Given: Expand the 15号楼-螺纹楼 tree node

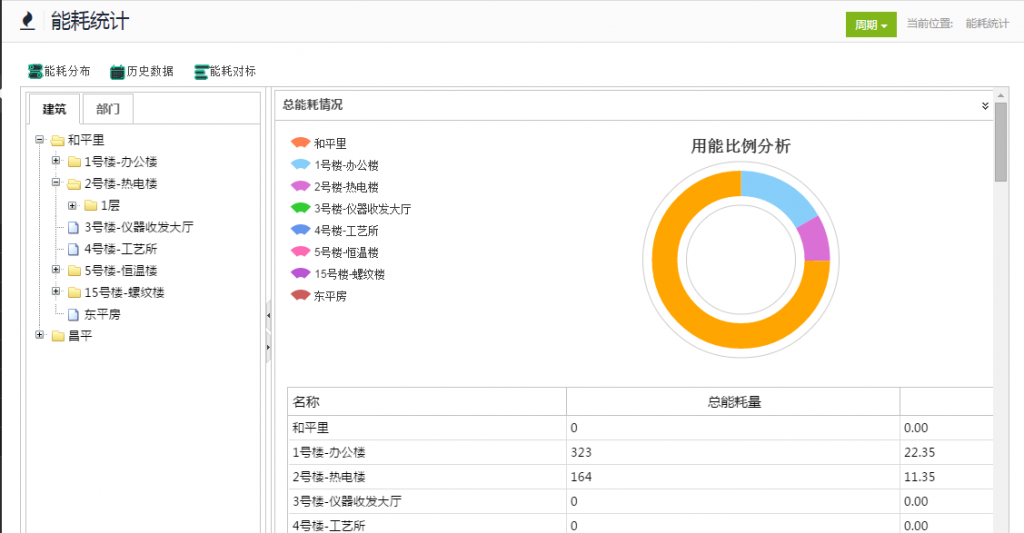Looking at the screenshot, I should 56,291.
